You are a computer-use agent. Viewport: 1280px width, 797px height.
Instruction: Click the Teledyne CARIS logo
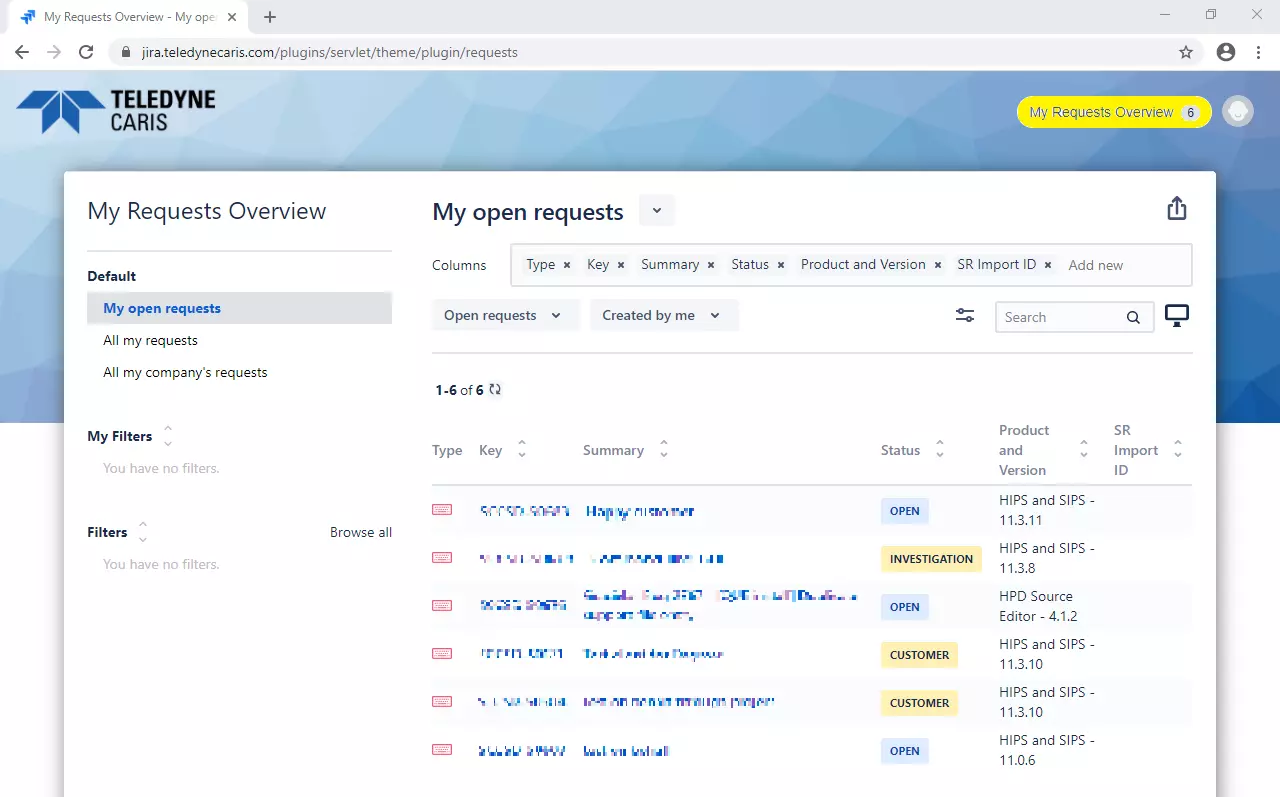tap(113, 109)
